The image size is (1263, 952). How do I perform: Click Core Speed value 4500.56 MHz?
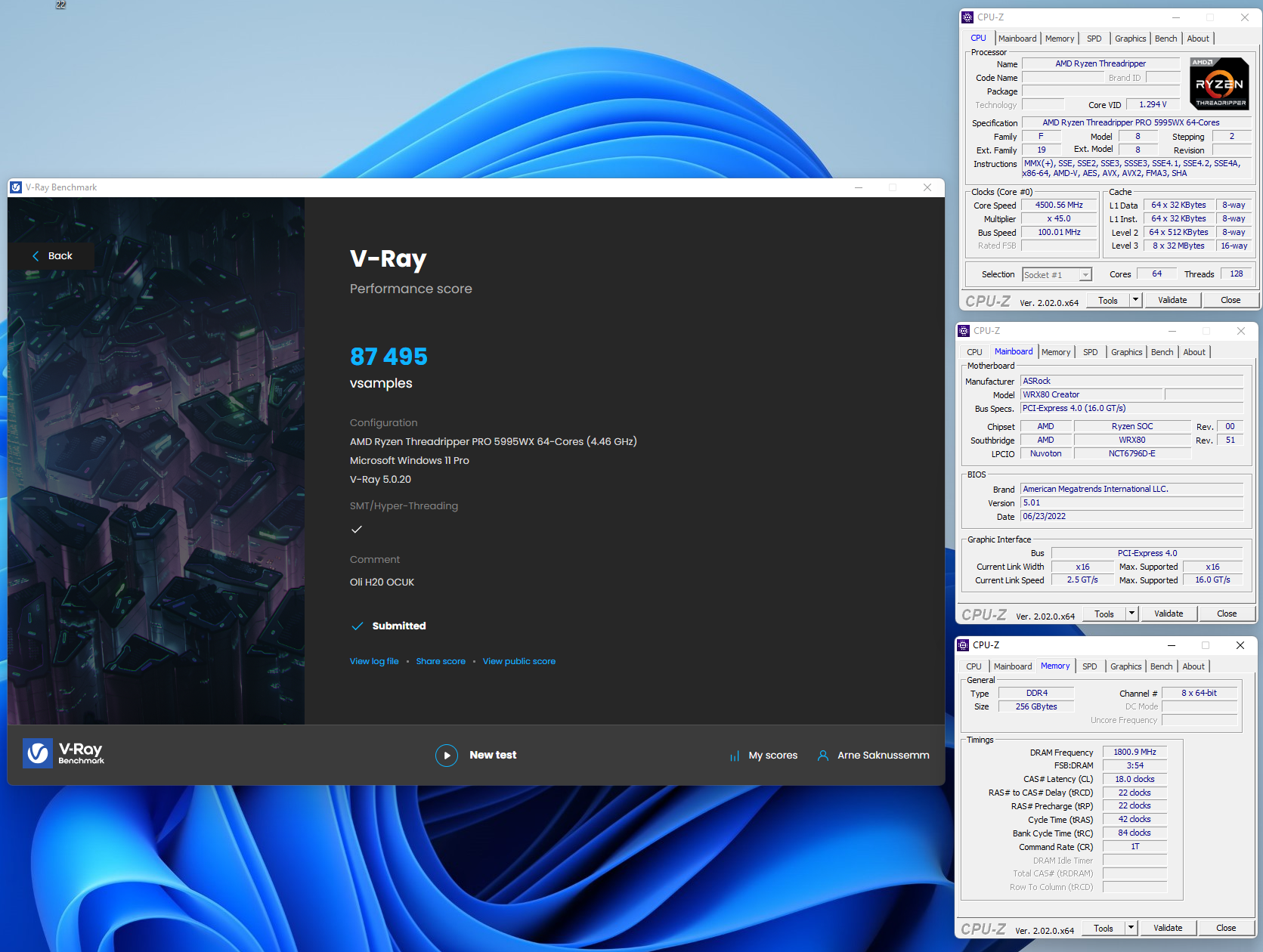pyautogui.click(x=1059, y=206)
